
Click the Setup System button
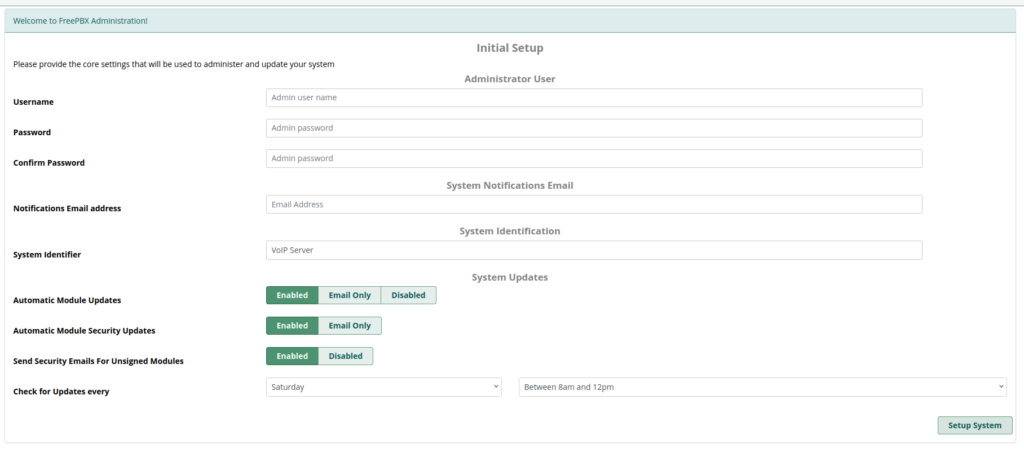click(x=975, y=425)
